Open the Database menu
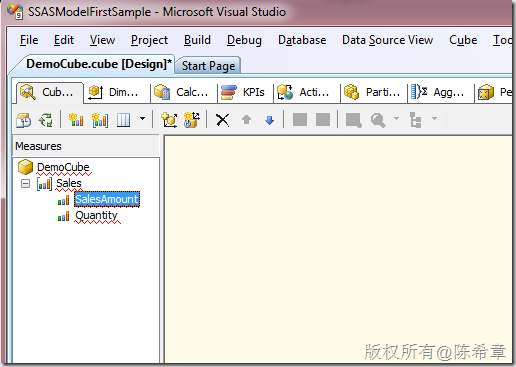Image resolution: width=516 pixels, height=367 pixels. [x=302, y=40]
